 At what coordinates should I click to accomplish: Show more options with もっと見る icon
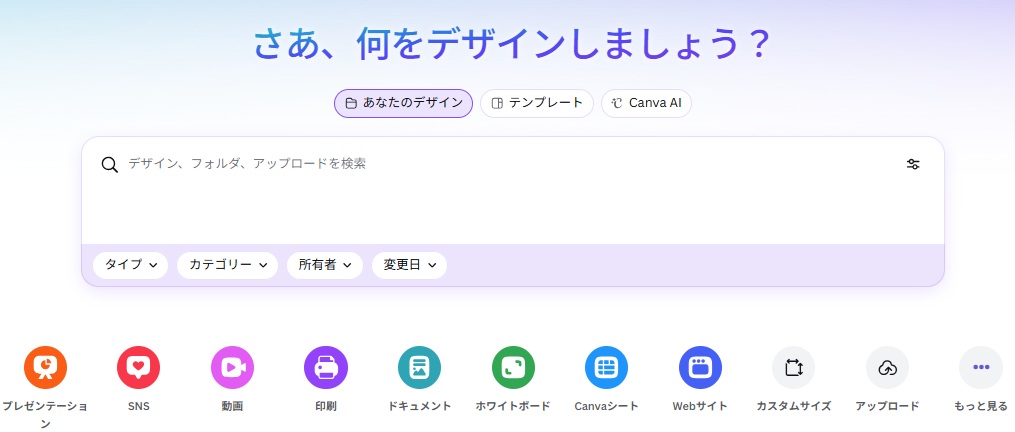[x=981, y=368]
